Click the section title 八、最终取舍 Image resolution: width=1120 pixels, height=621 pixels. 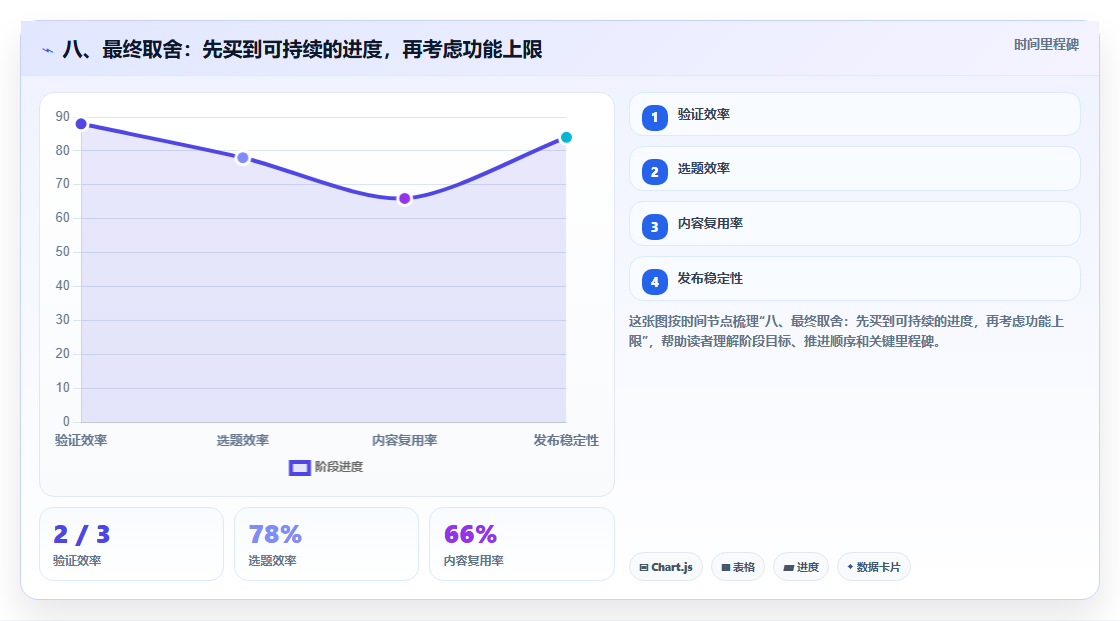coord(302,49)
